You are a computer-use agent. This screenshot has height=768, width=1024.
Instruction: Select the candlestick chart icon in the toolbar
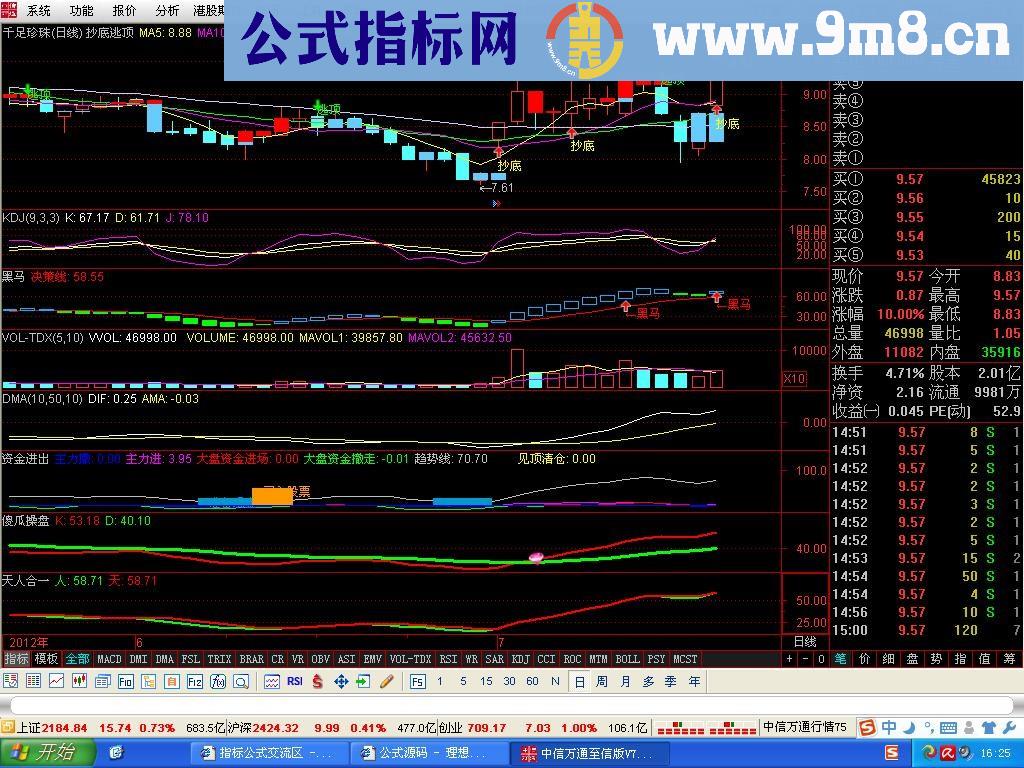[81, 681]
